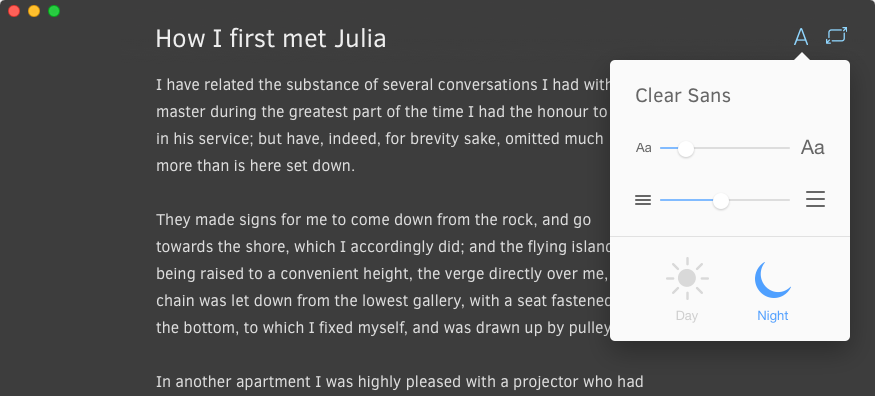
Task: Select the Day sun icon
Action: 687,278
